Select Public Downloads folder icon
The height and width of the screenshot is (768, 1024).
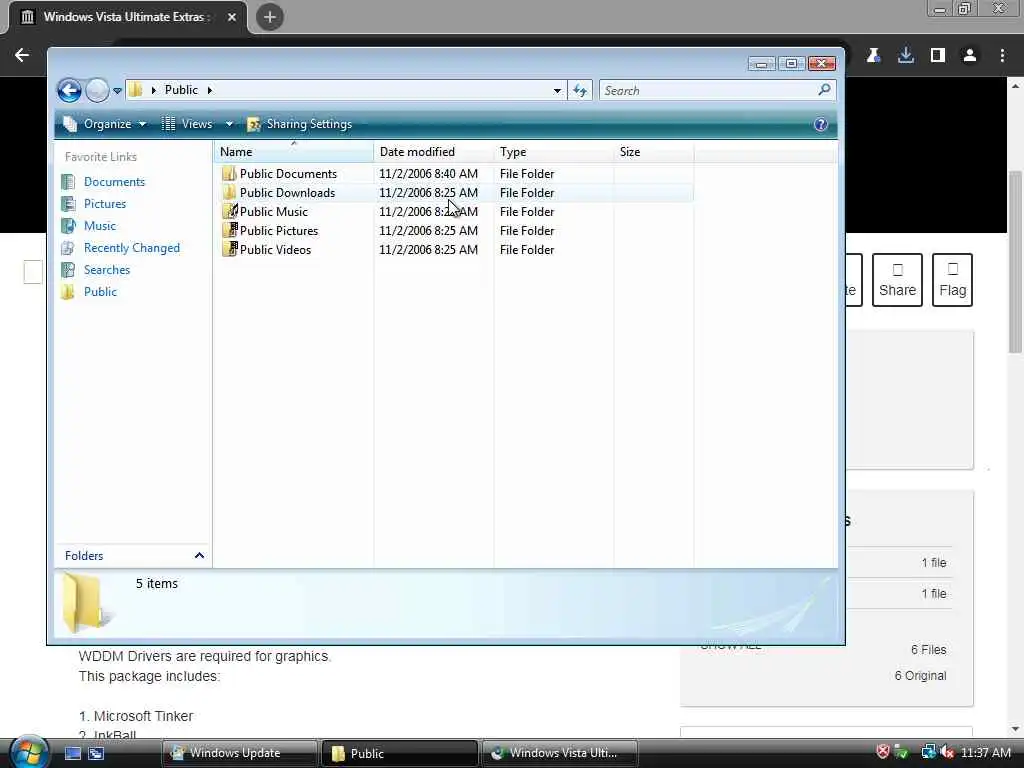[x=229, y=192]
